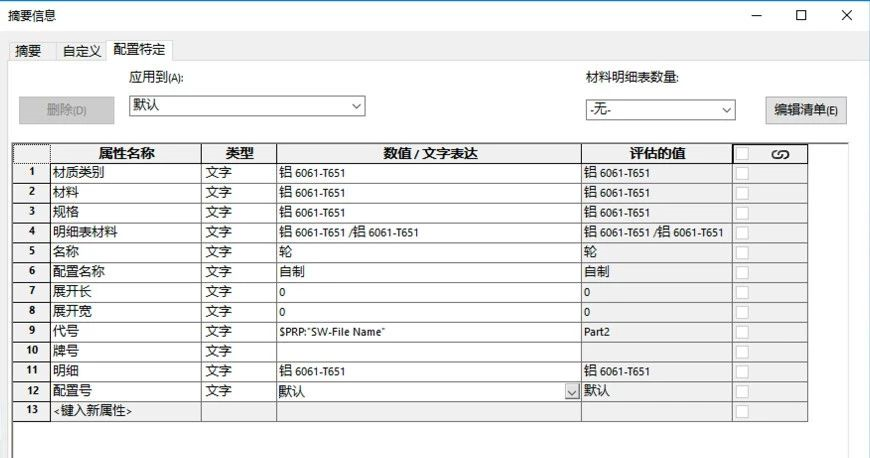This screenshot has height=458, width=870.
Task: Tick the link checkbox for 配置号 row
Action: tap(742, 391)
